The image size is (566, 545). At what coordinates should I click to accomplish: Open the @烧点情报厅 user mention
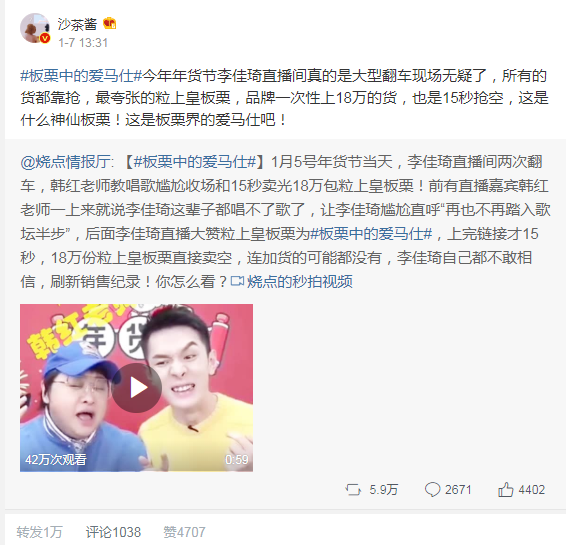pos(66,162)
